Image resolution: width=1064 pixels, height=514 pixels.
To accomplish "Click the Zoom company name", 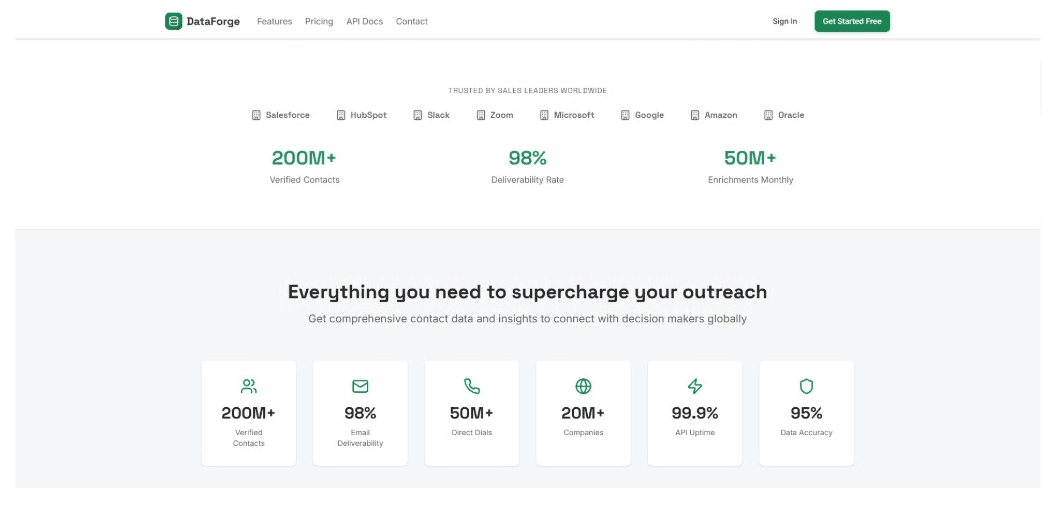I will pos(501,115).
